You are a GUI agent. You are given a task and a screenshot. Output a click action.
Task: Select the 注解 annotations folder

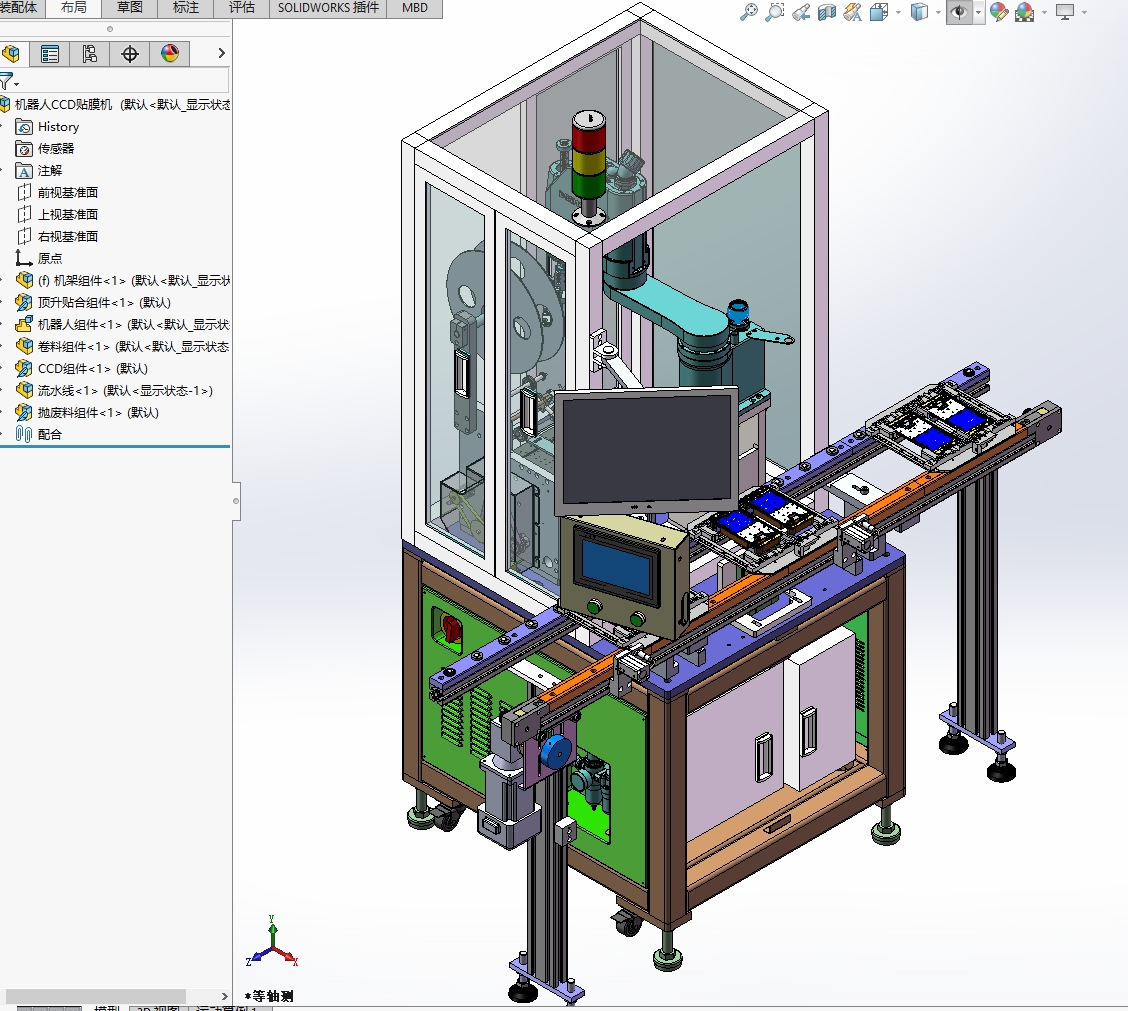tap(50, 171)
